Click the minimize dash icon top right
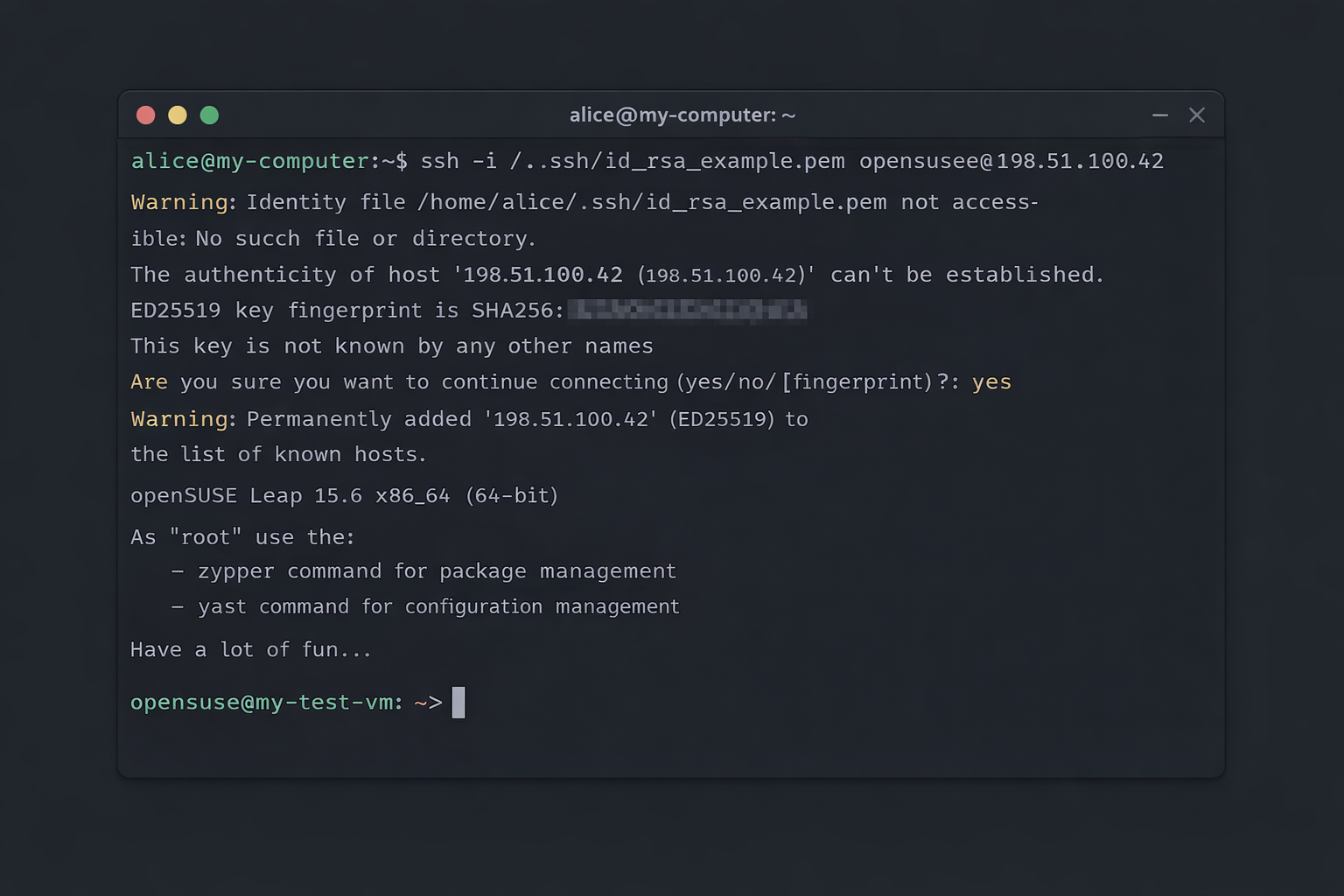The width and height of the screenshot is (1344, 896). pyautogui.click(x=1160, y=115)
